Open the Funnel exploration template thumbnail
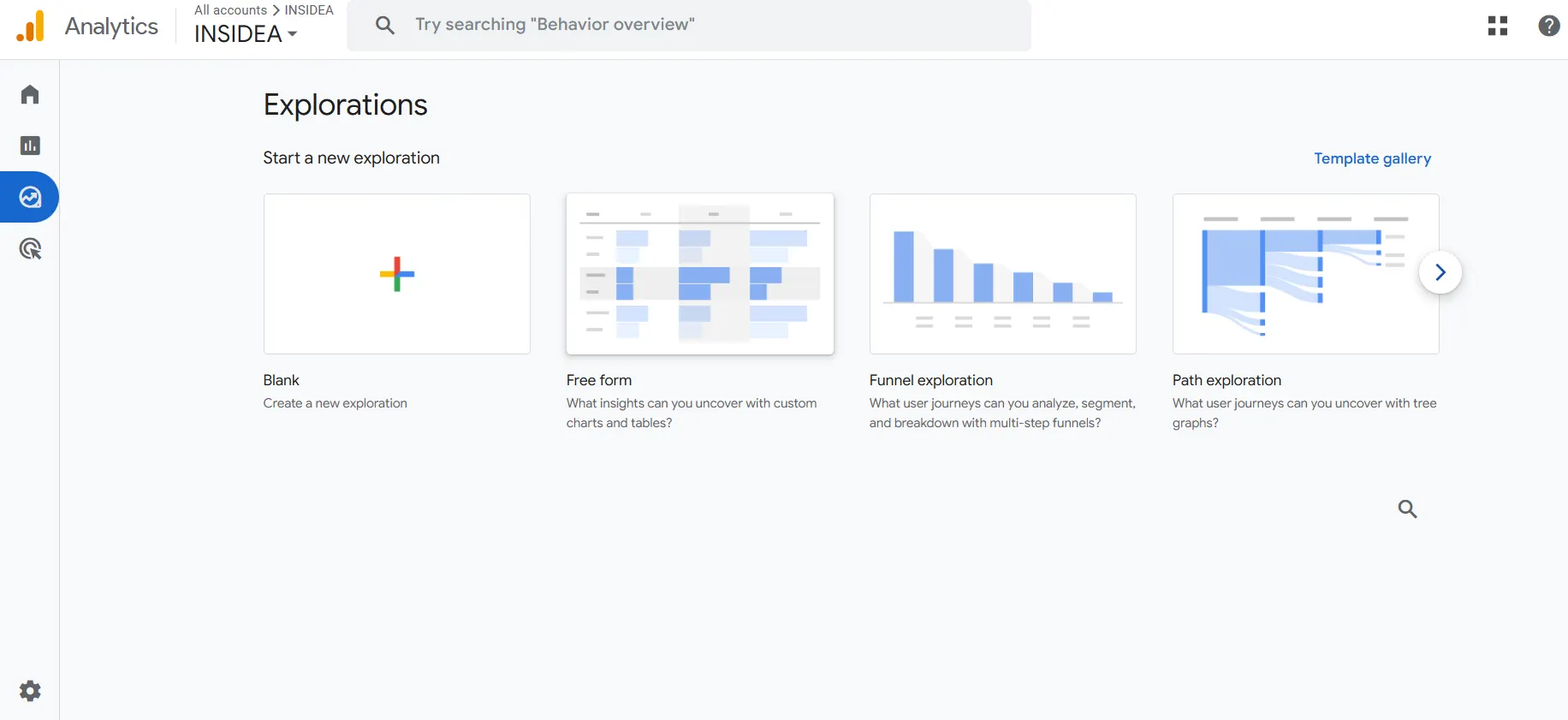The width and height of the screenshot is (1568, 720). pyautogui.click(x=1003, y=274)
